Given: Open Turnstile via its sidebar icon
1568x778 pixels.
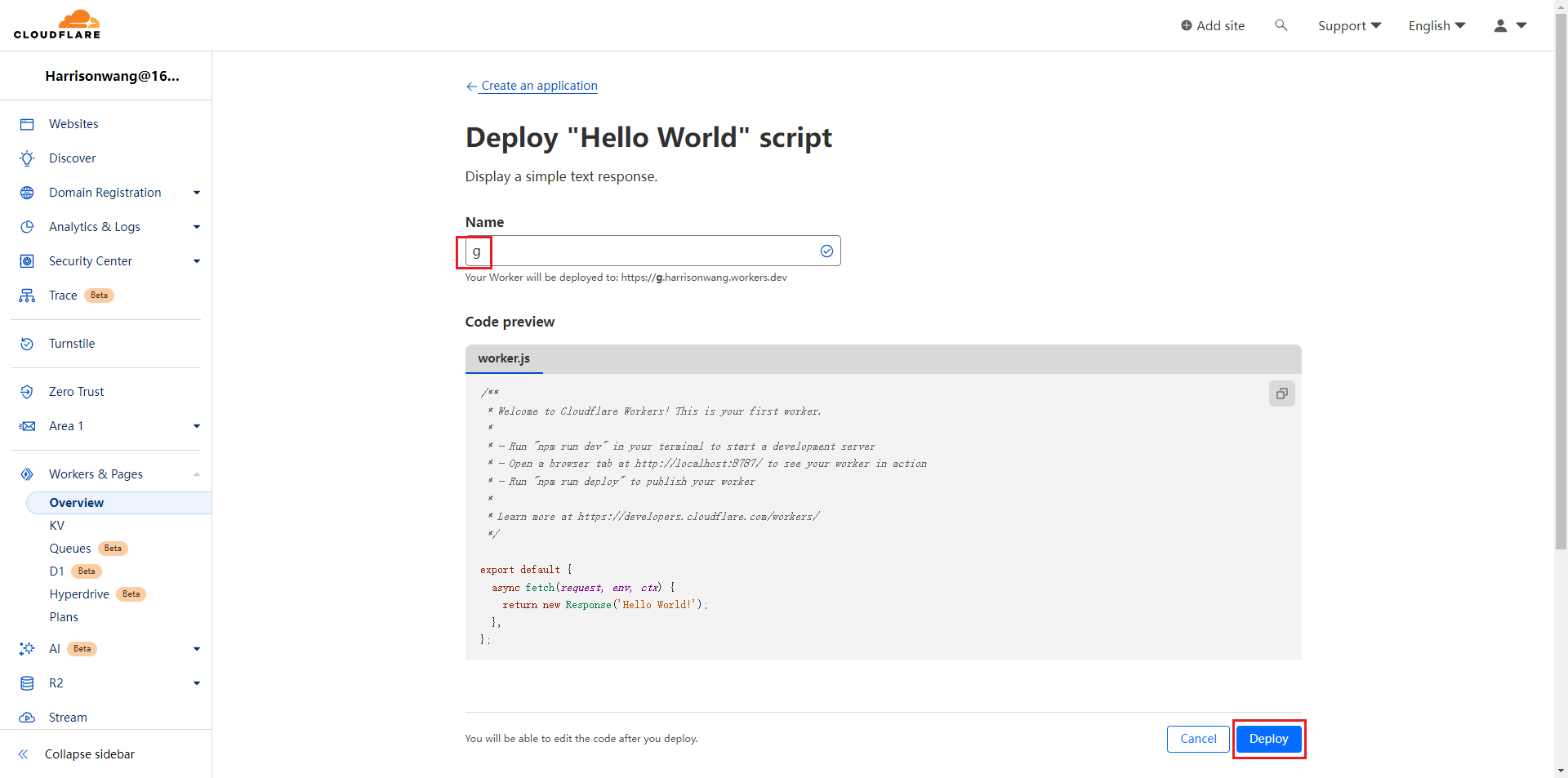Looking at the screenshot, I should tap(27, 344).
